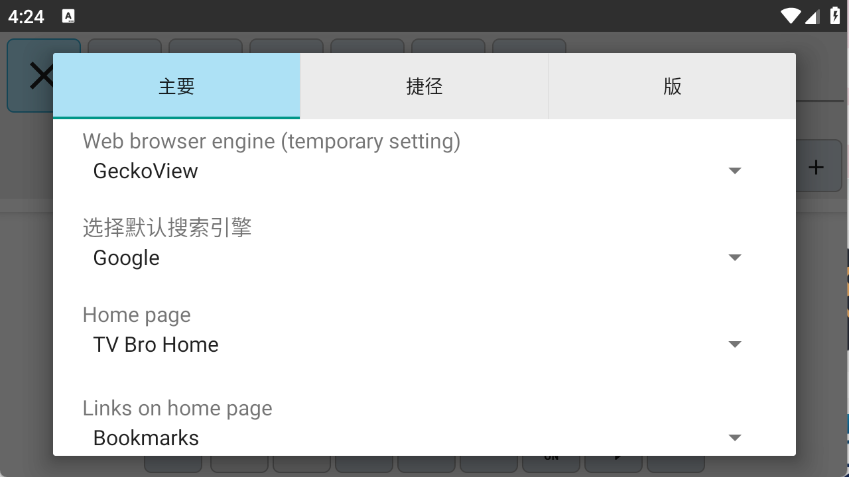Click the GeckoView engine selection
Image resolution: width=849 pixels, height=477 pixels.
146,171
